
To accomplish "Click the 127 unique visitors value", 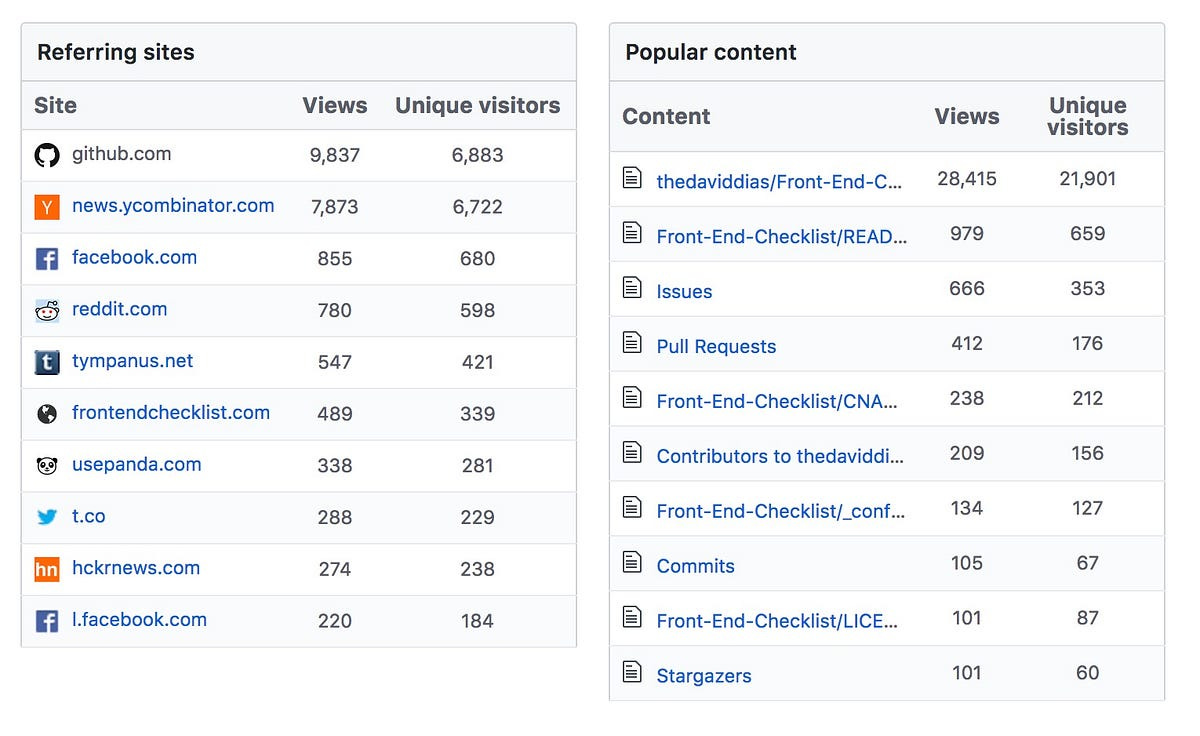I will coord(1088,508).
